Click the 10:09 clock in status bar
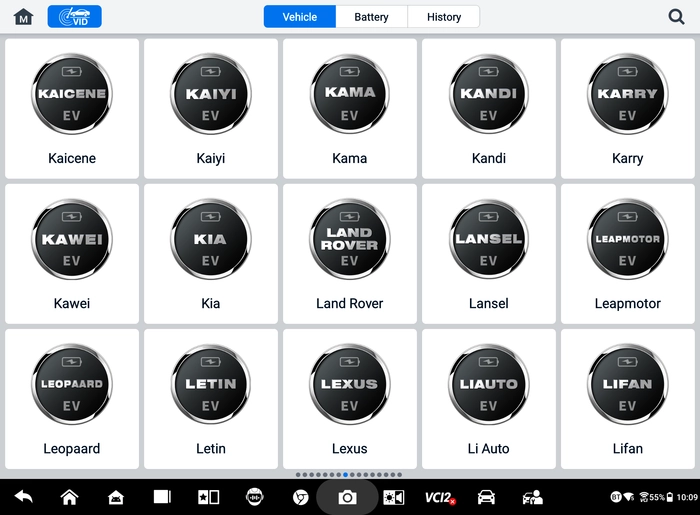The image size is (700, 515). (687, 497)
